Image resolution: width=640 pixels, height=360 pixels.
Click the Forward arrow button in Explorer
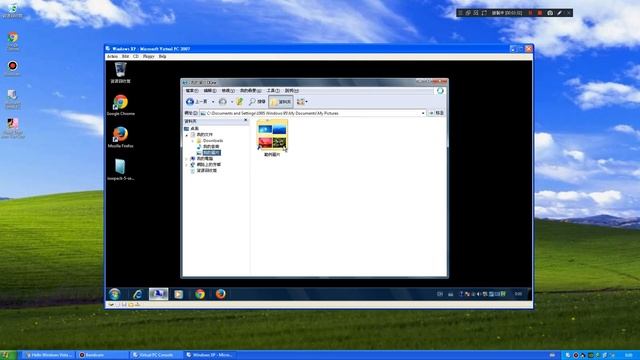tap(222, 102)
